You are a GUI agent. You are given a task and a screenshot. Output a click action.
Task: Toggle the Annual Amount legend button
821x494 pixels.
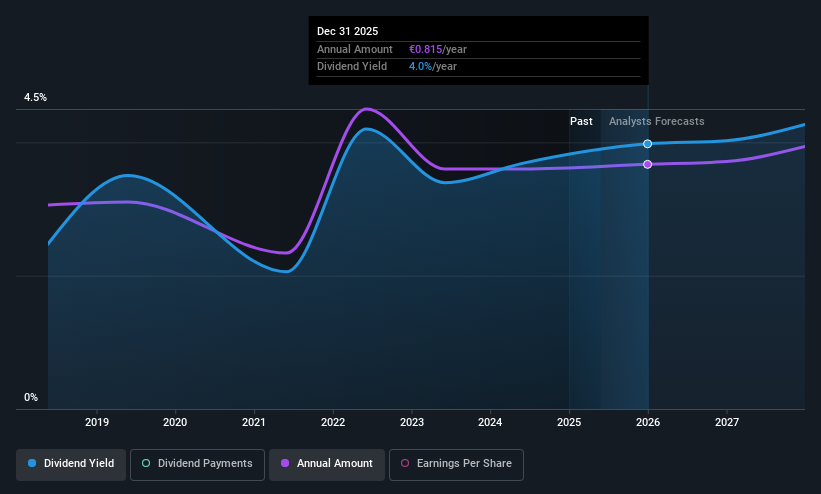[327, 464]
